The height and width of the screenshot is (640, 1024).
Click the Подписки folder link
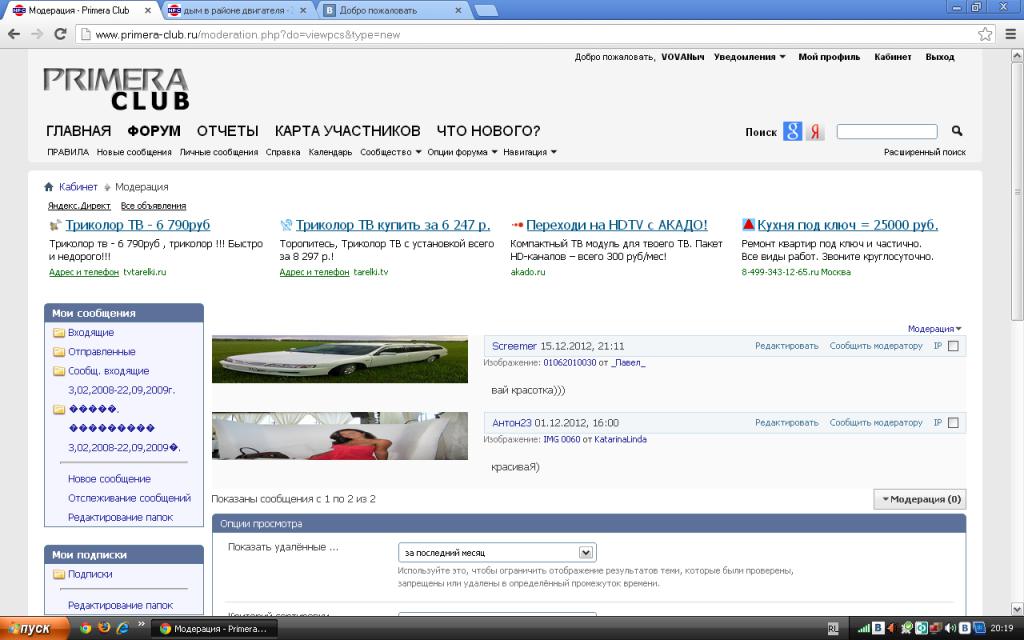(90, 574)
